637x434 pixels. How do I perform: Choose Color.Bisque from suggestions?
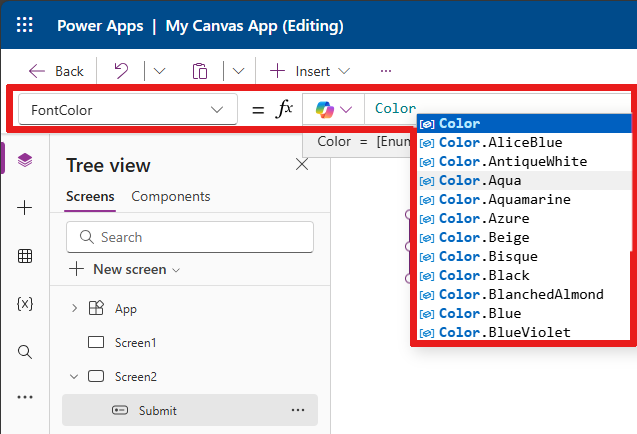tap(524, 256)
